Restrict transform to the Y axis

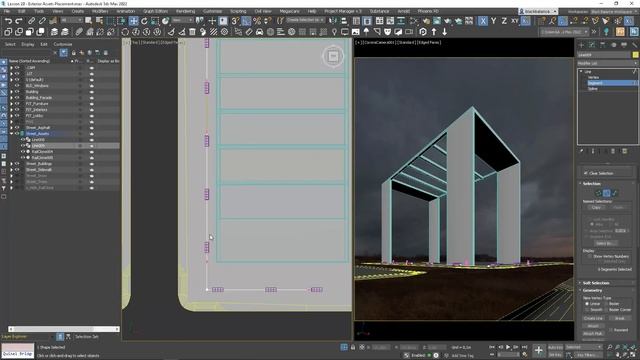point(493,21)
